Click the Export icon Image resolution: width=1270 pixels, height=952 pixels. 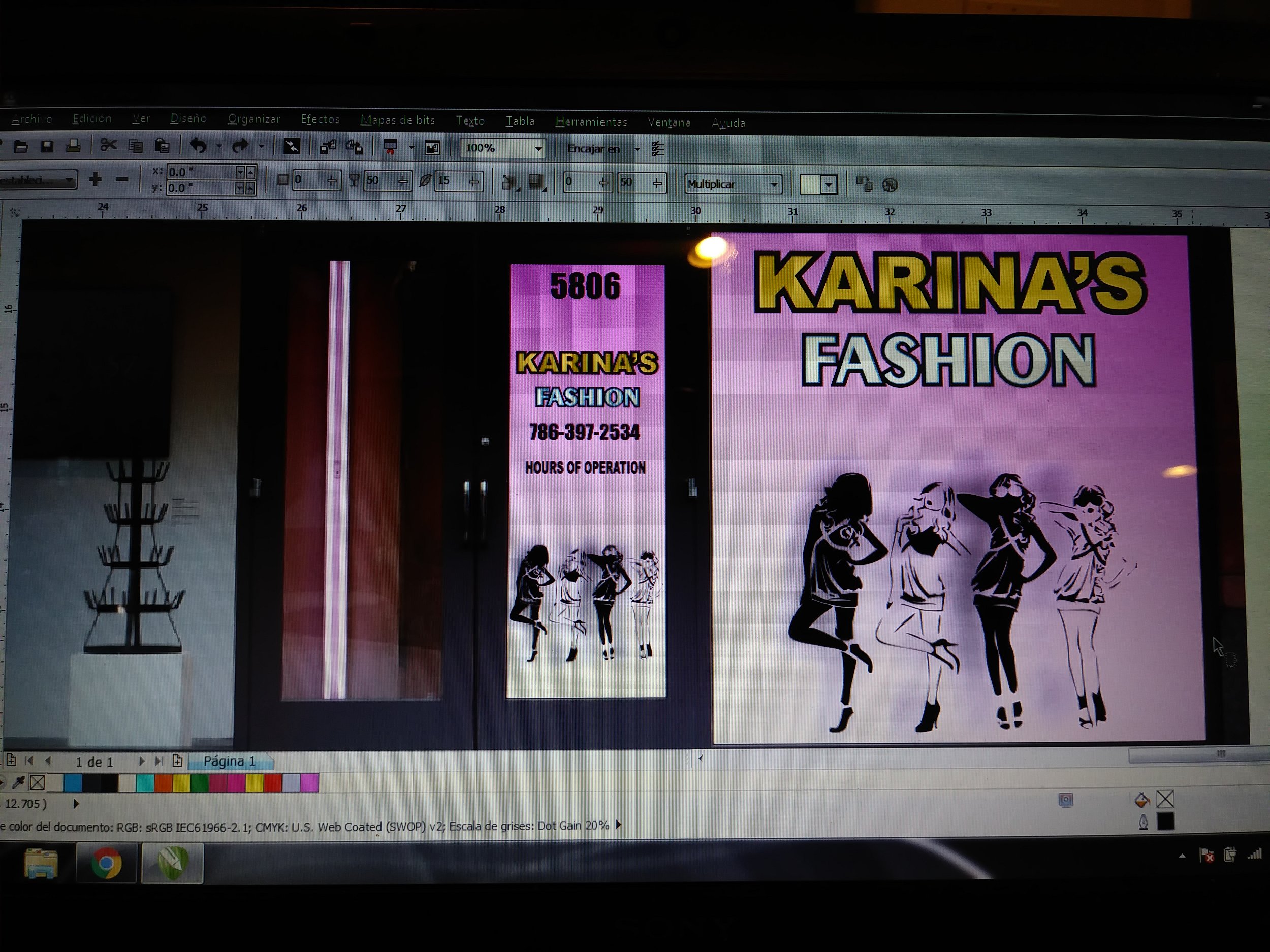pyautogui.click(x=354, y=147)
